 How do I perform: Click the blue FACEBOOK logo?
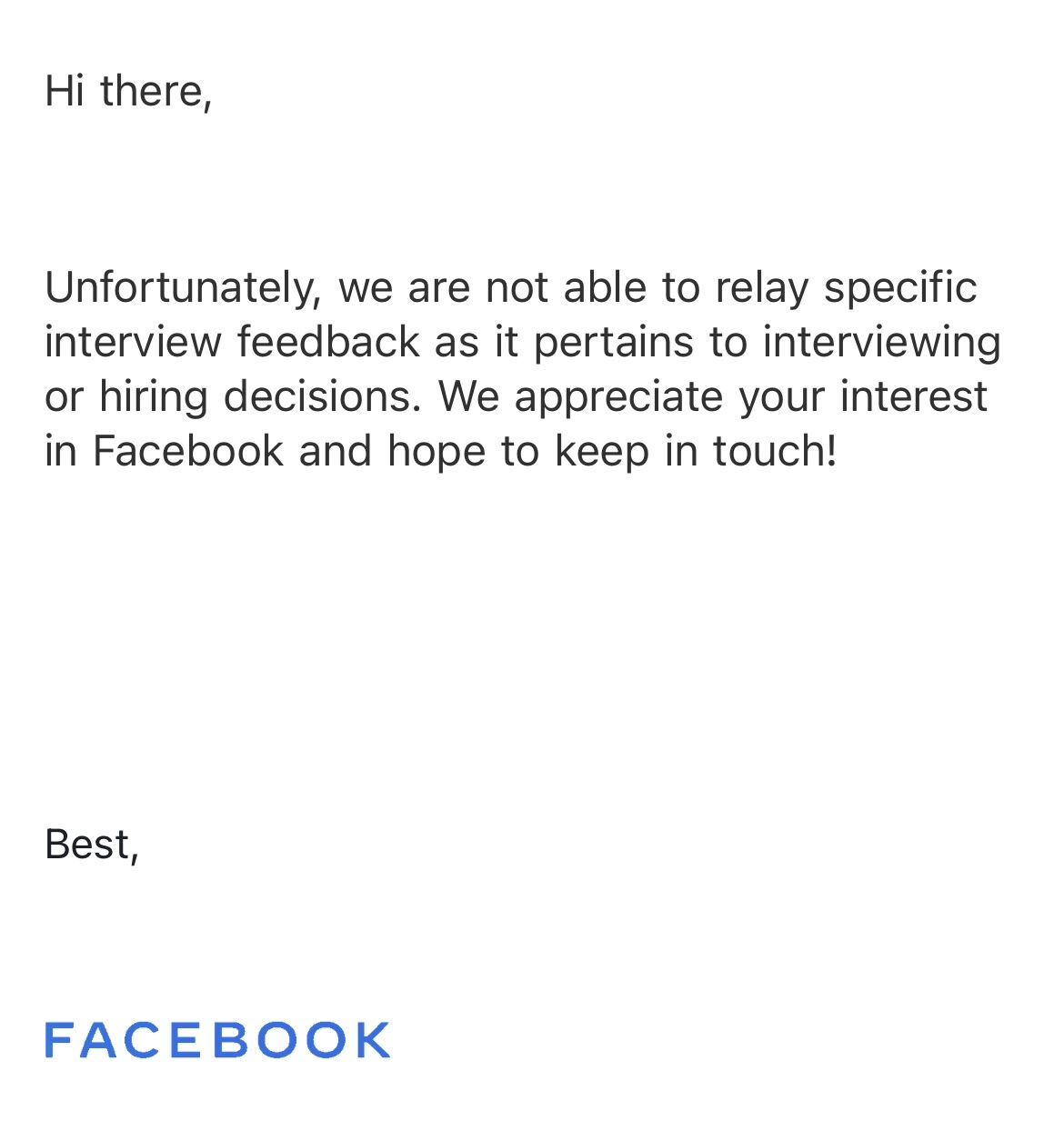(x=217, y=1040)
